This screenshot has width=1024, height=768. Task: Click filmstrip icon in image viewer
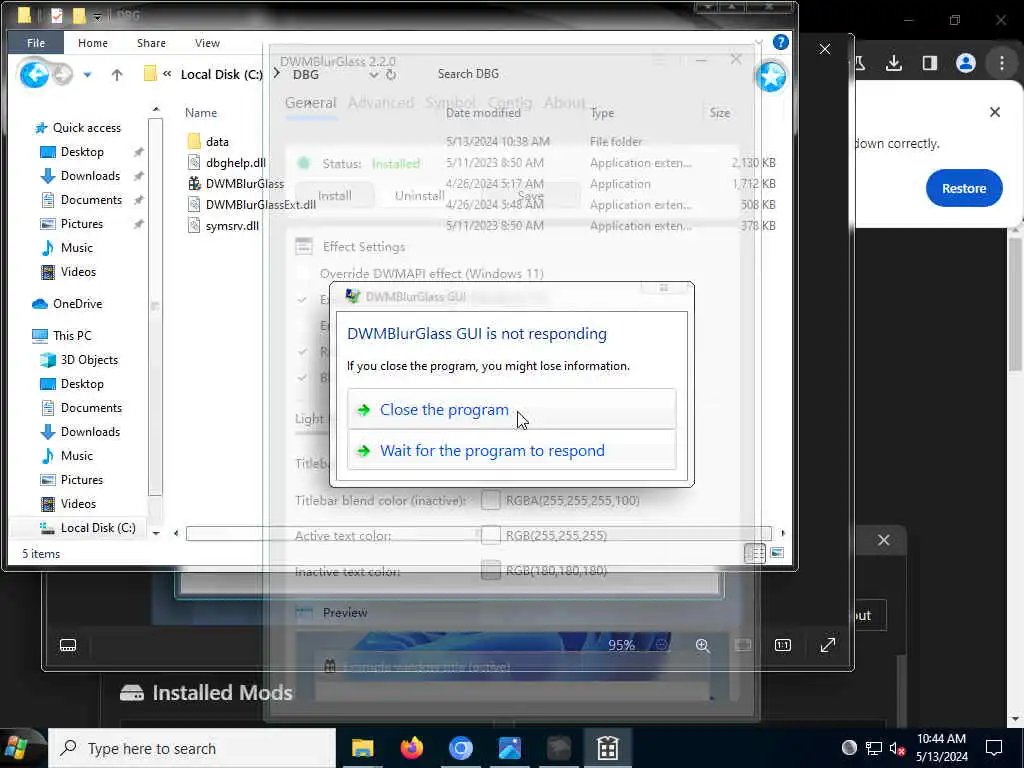click(x=68, y=645)
